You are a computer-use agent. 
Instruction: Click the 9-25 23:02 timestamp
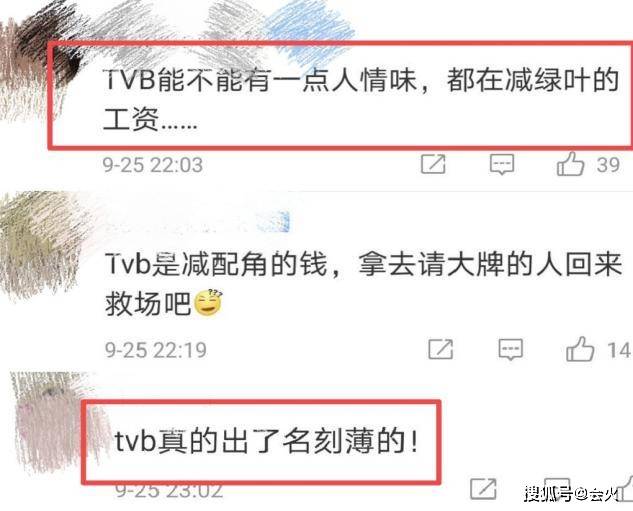170,491
